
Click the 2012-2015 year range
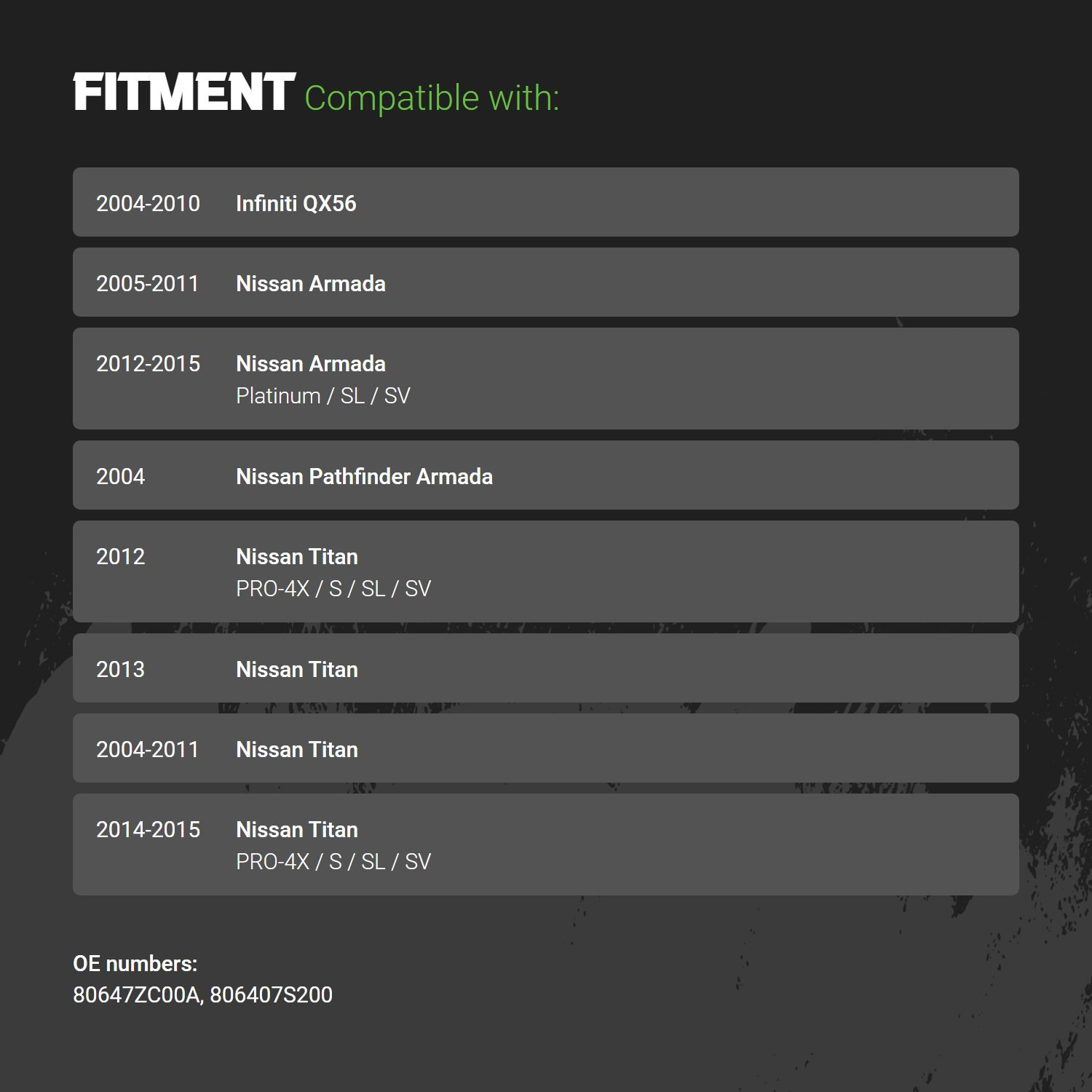coord(148,364)
